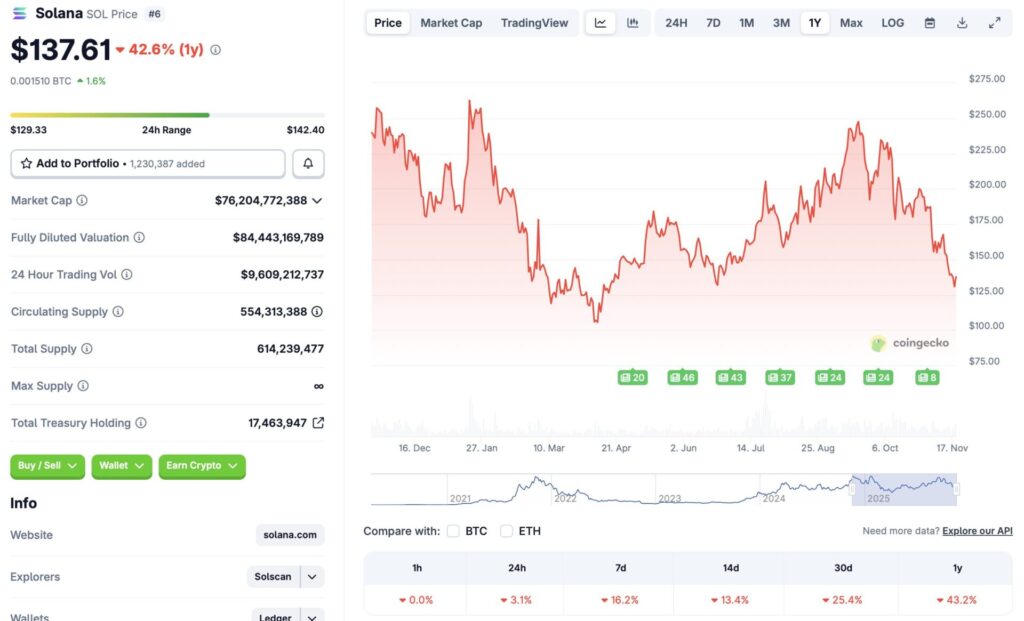Viewport: 1024px width, 621px height.
Task: Click the Buy / Sell button
Action: click(x=47, y=466)
